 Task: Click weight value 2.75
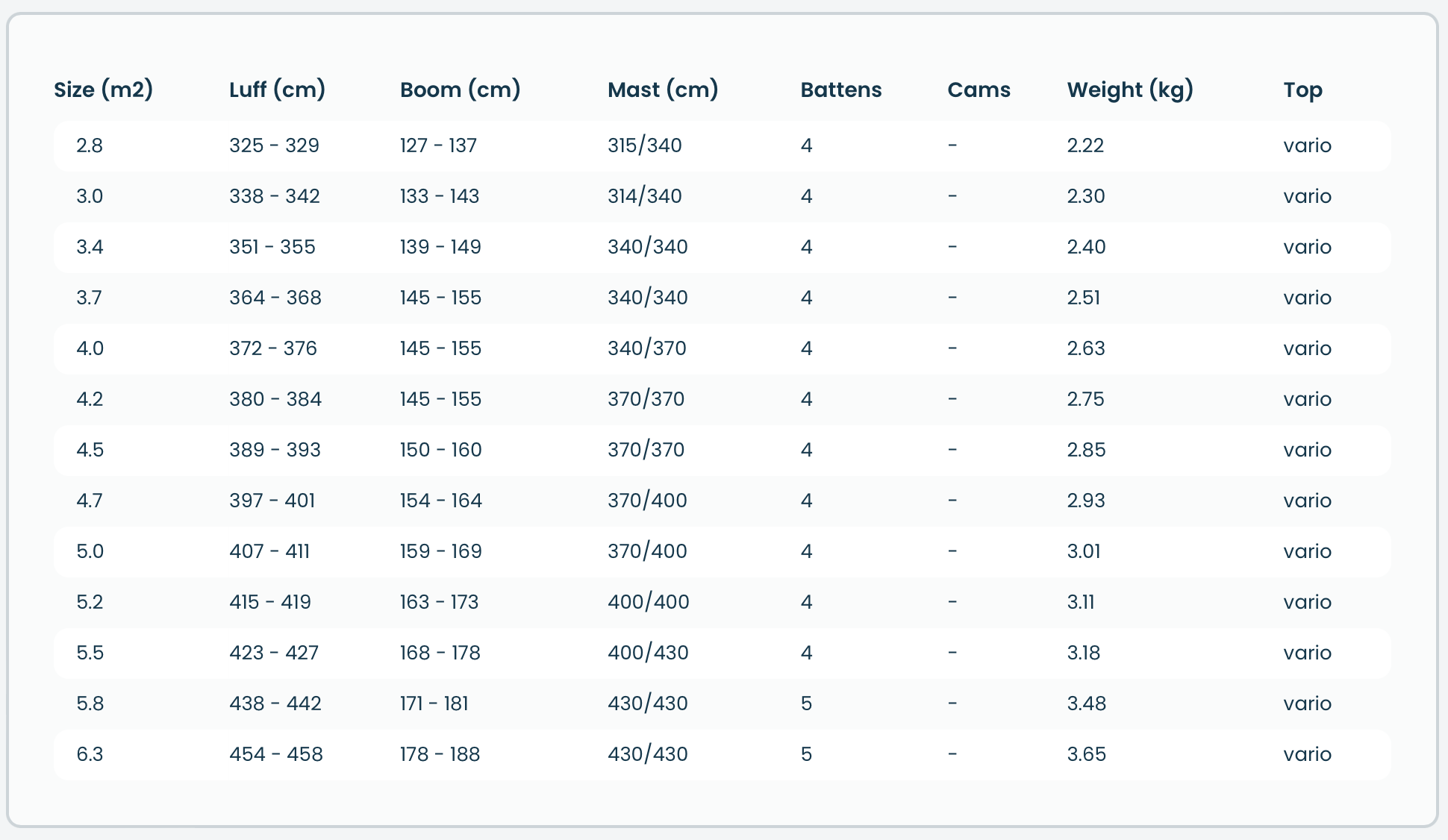[1085, 399]
